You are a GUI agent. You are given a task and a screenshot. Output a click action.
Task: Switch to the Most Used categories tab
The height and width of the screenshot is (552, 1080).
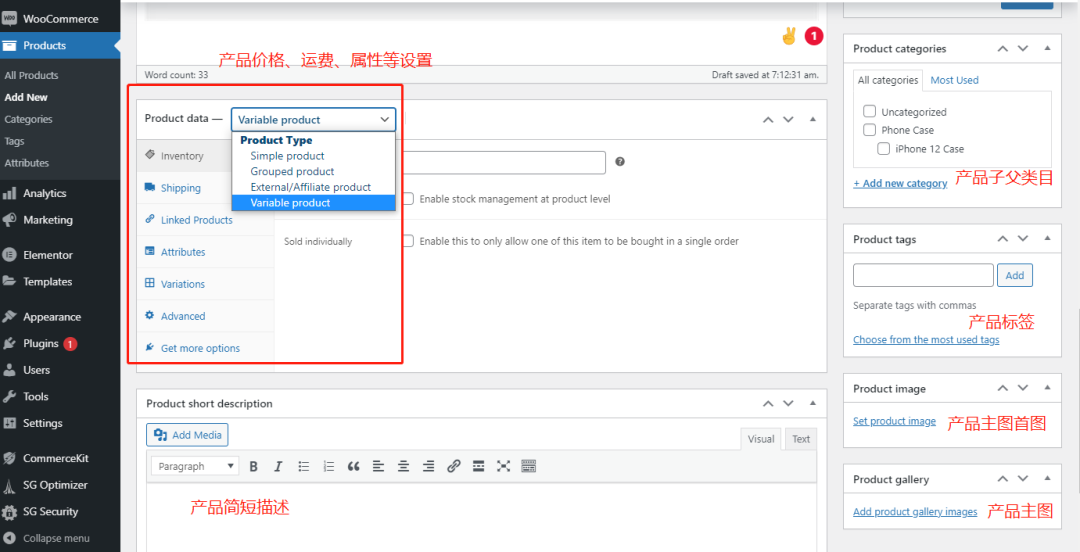[x=954, y=80]
